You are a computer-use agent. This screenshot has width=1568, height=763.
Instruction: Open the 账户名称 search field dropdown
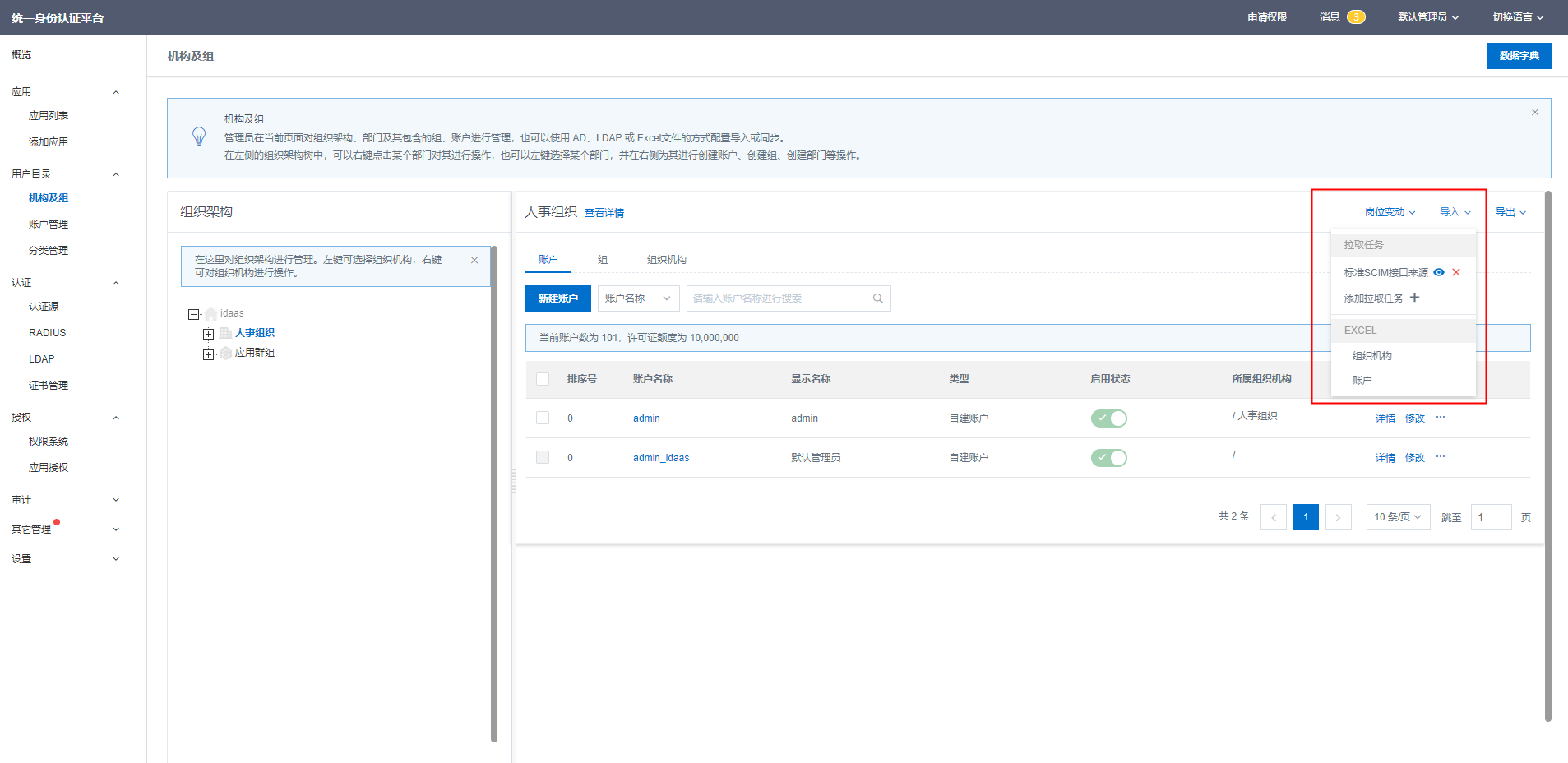click(638, 298)
